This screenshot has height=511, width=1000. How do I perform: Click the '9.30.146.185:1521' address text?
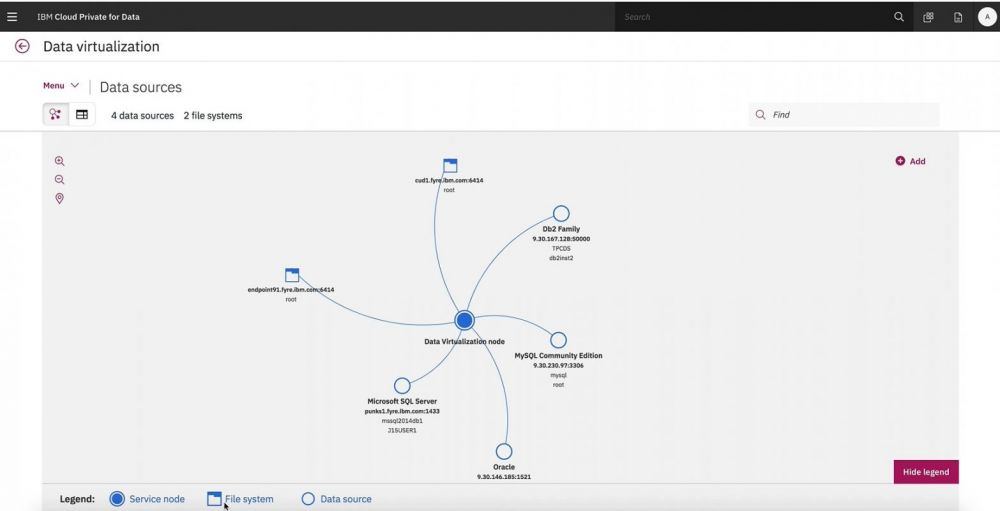pos(504,477)
